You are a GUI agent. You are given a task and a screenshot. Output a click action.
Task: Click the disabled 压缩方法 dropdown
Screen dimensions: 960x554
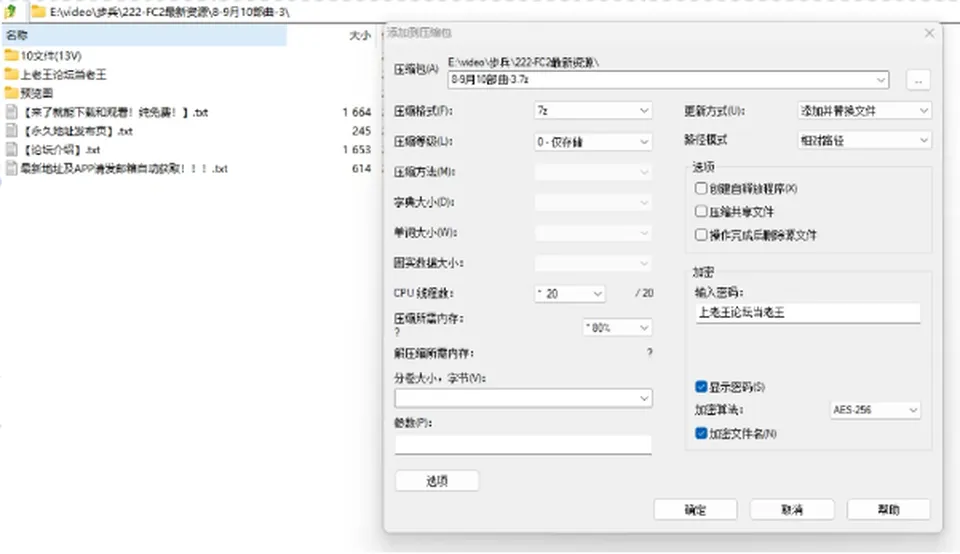tap(593, 172)
